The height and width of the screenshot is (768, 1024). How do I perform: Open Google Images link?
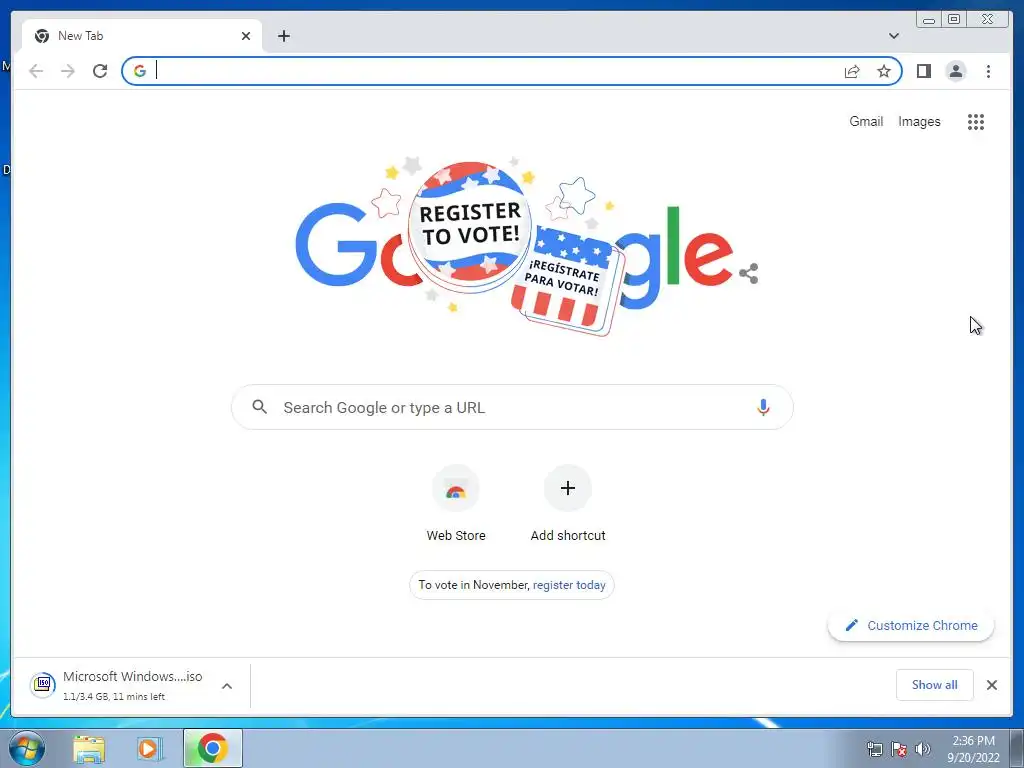click(x=919, y=121)
